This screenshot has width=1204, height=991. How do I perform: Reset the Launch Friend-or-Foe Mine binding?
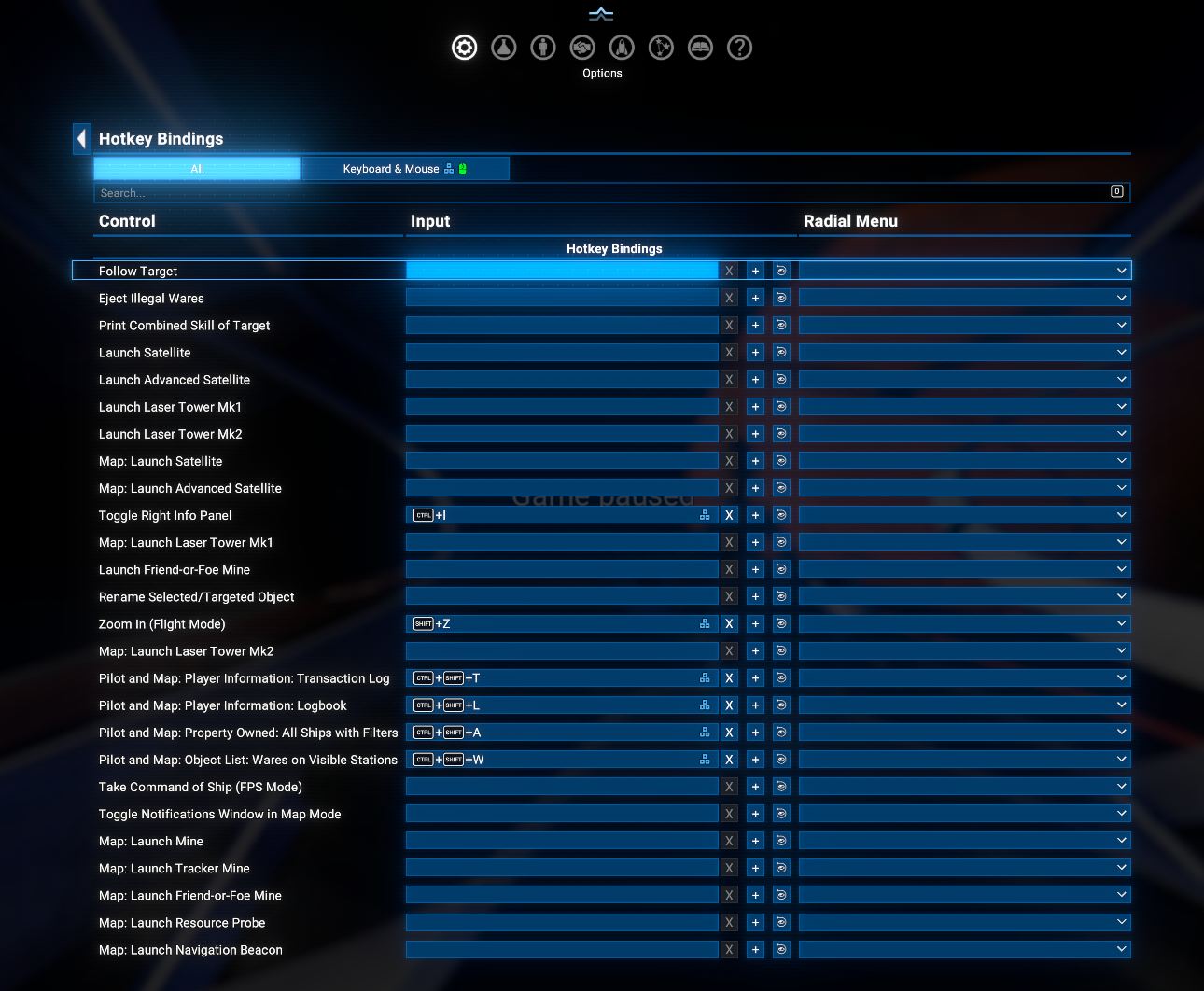tap(781, 569)
